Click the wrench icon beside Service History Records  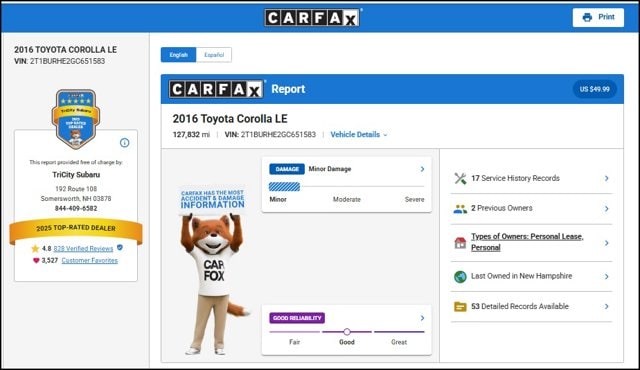(460, 179)
